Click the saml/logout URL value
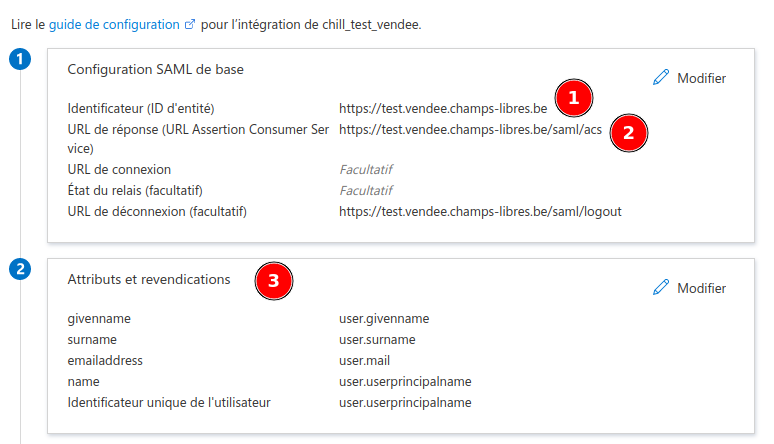Viewport: 774px width, 444px height. click(x=480, y=211)
